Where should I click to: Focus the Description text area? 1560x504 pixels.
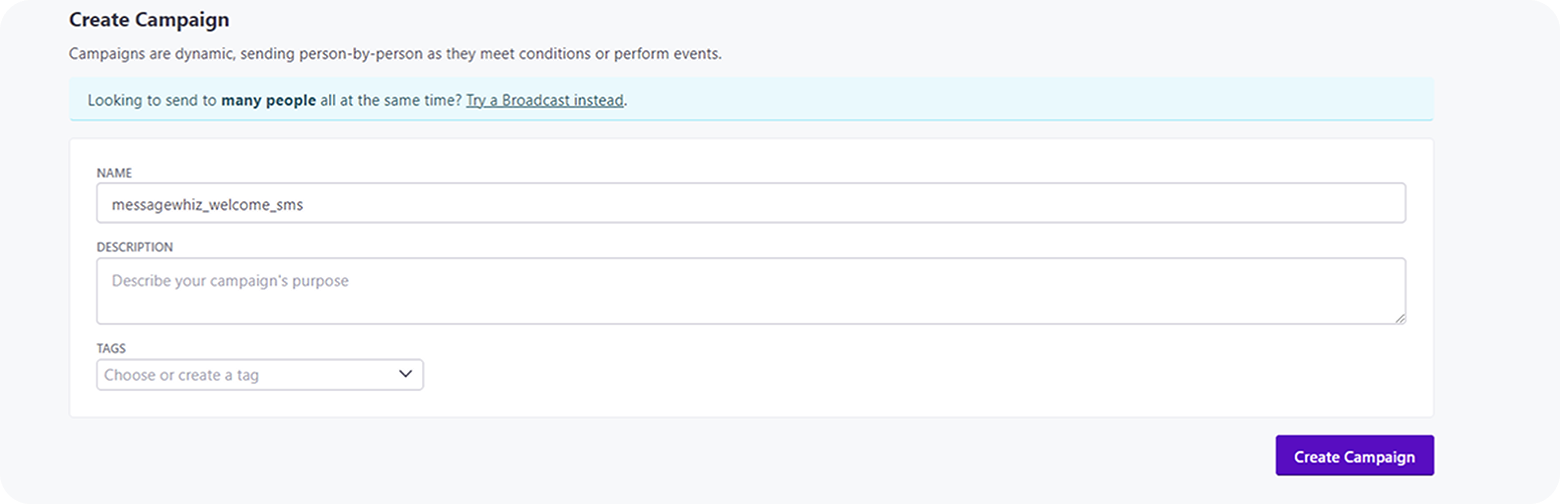[751, 291]
